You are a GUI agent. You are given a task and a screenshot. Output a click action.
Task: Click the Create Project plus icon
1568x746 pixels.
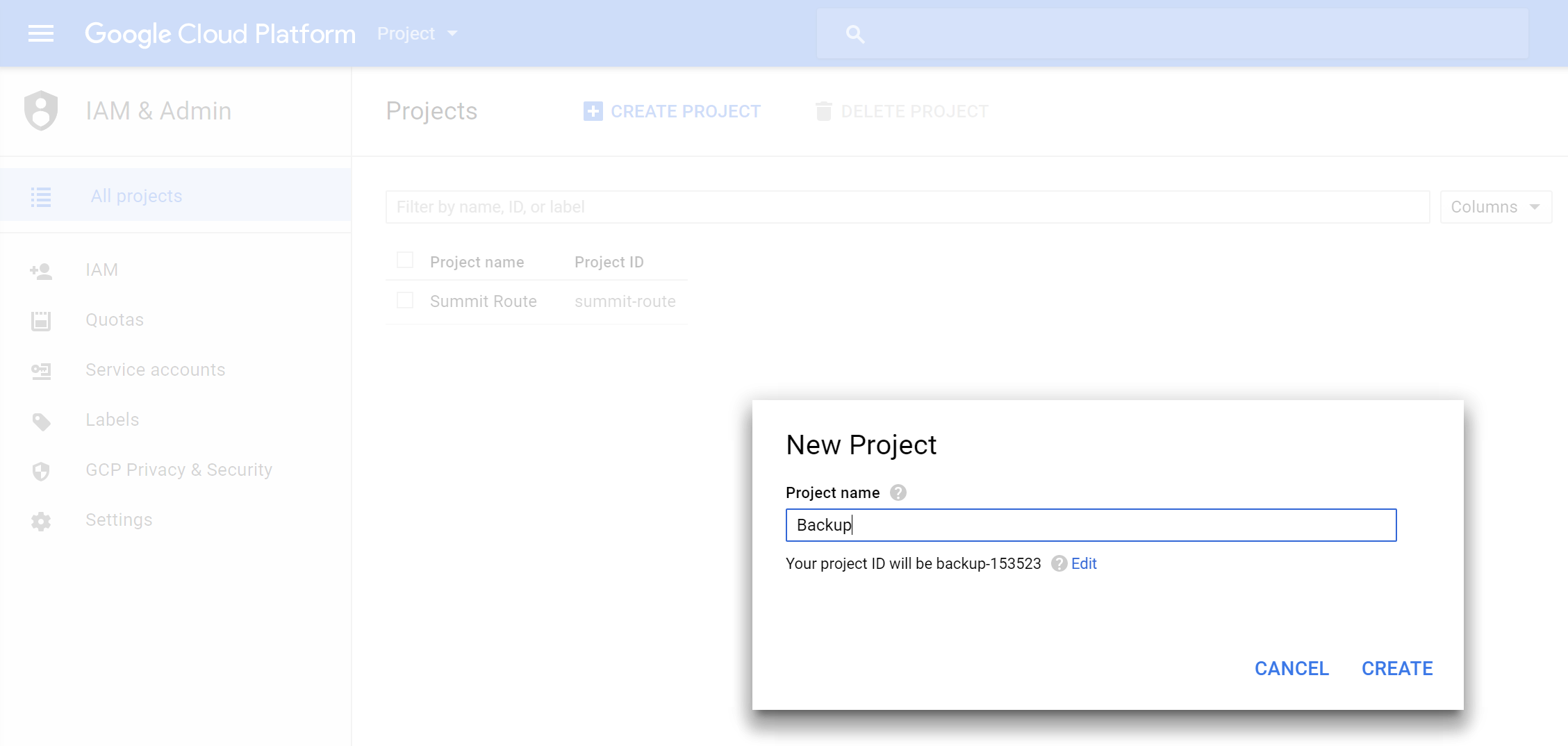click(593, 111)
